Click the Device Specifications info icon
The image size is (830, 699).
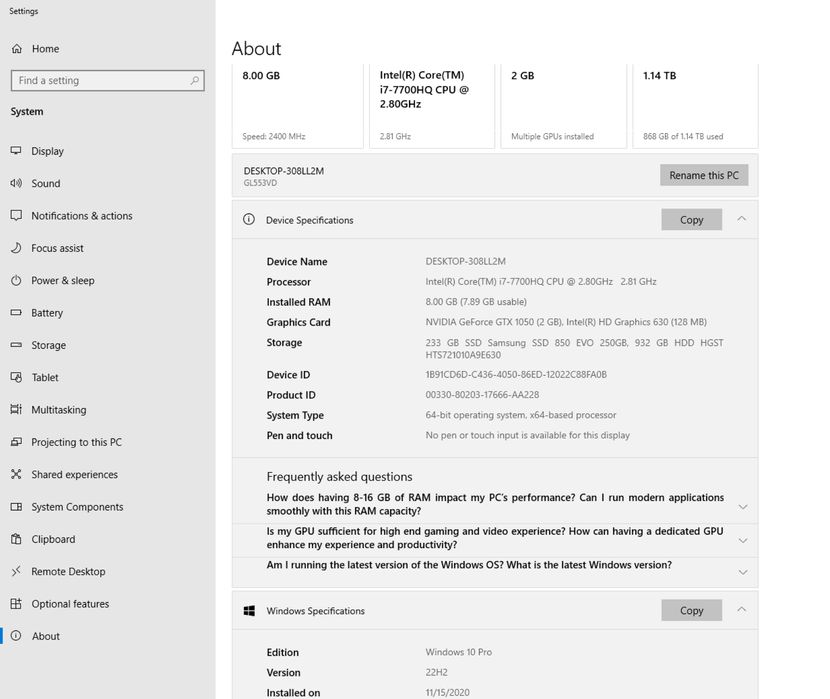point(249,220)
